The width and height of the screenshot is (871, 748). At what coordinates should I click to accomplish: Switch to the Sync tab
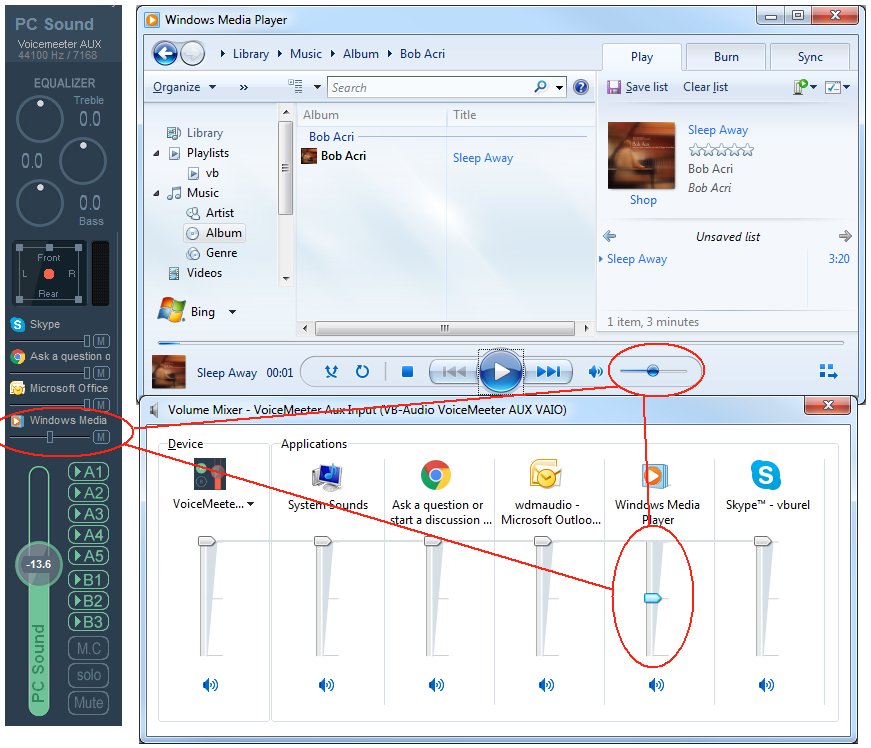[810, 56]
